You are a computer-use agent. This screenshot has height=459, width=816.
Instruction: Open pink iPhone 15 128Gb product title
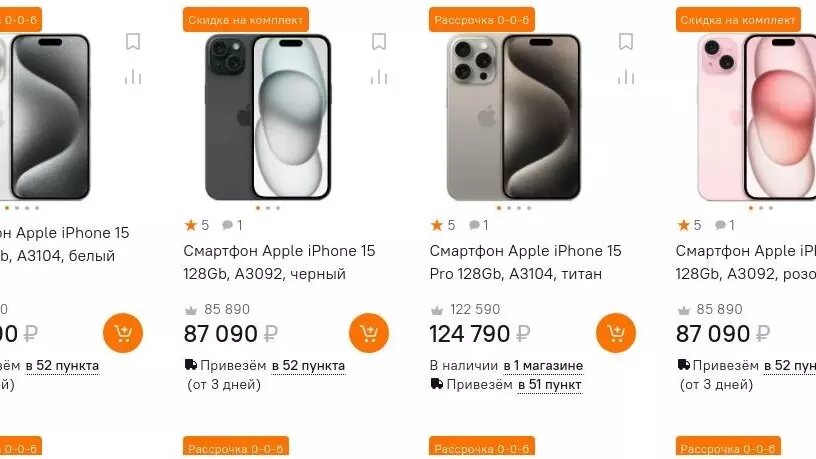[x=746, y=262]
